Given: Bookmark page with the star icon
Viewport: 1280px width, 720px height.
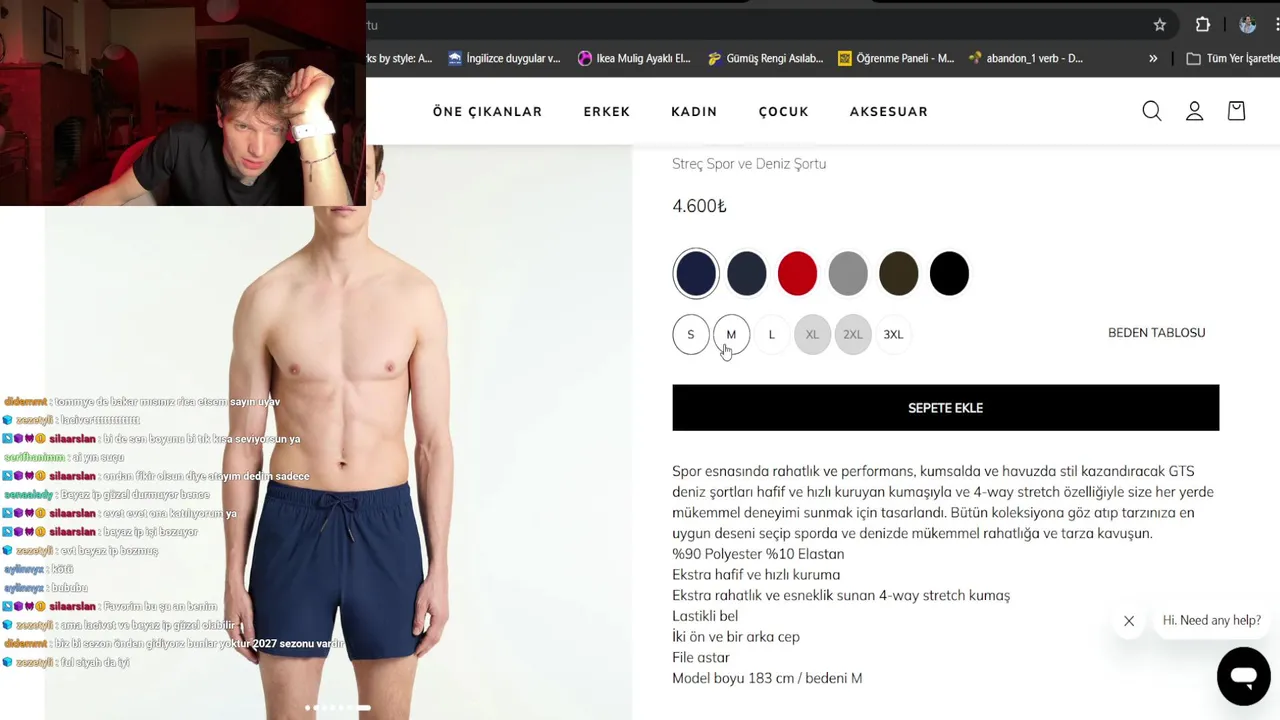Looking at the screenshot, I should click(x=1160, y=25).
